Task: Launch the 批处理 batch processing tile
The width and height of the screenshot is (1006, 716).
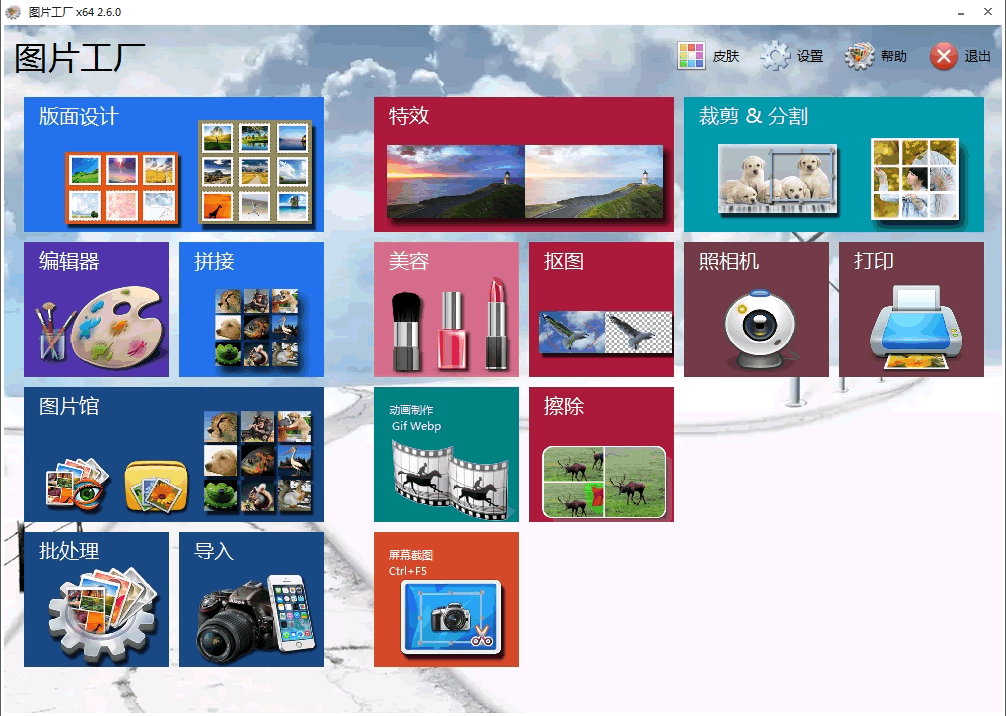Action: [96, 599]
